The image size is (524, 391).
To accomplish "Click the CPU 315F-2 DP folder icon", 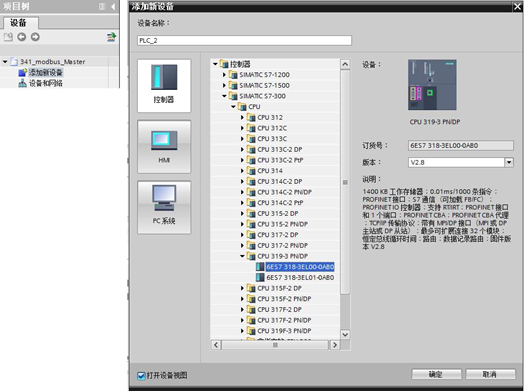I will (x=251, y=288).
